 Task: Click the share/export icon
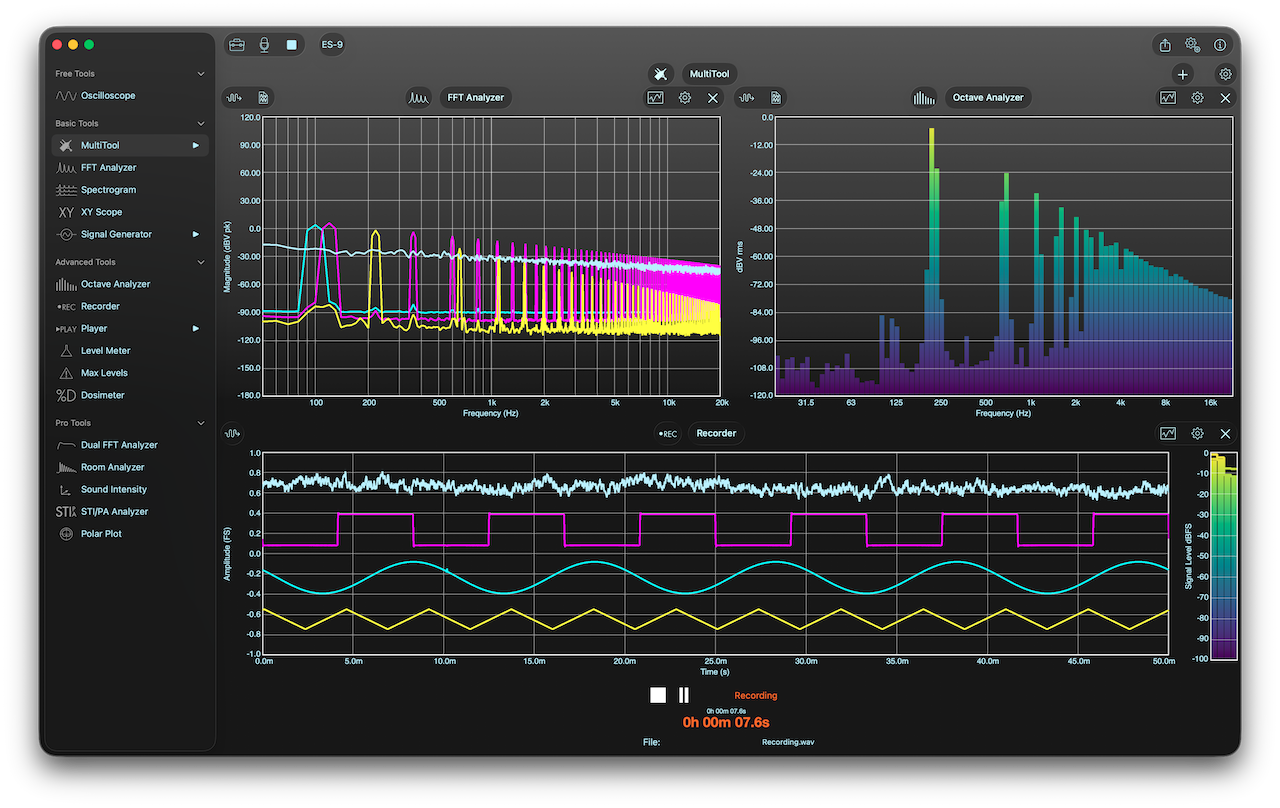coord(1165,45)
